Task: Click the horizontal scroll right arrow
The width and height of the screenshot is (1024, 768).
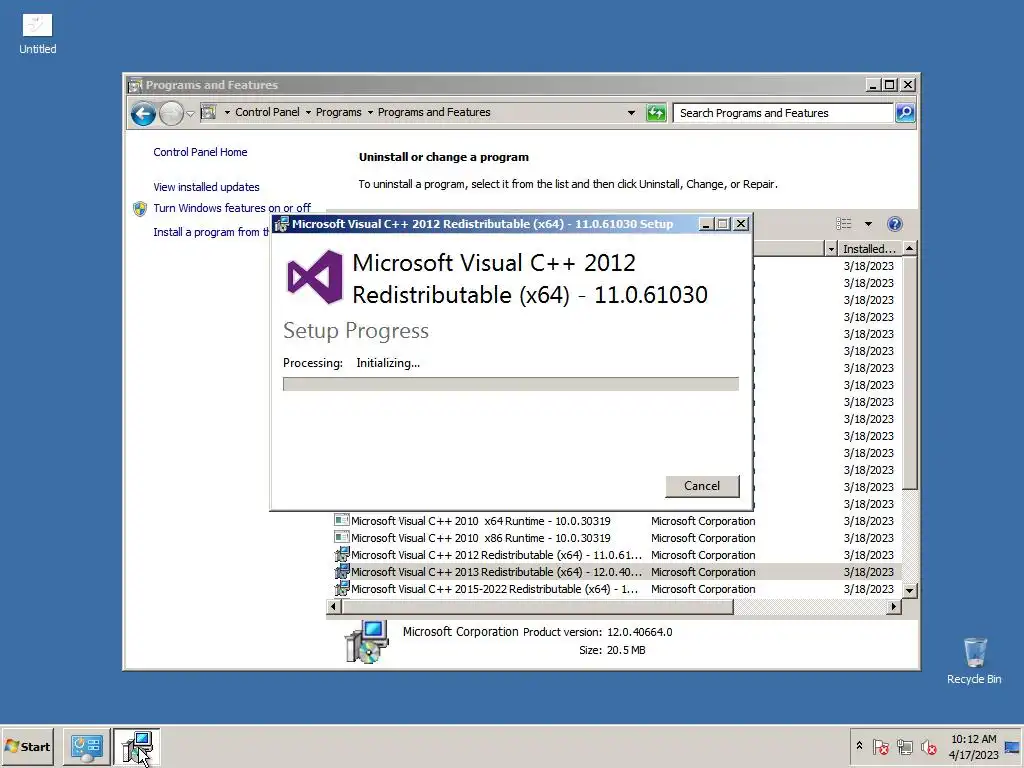Action: point(894,607)
